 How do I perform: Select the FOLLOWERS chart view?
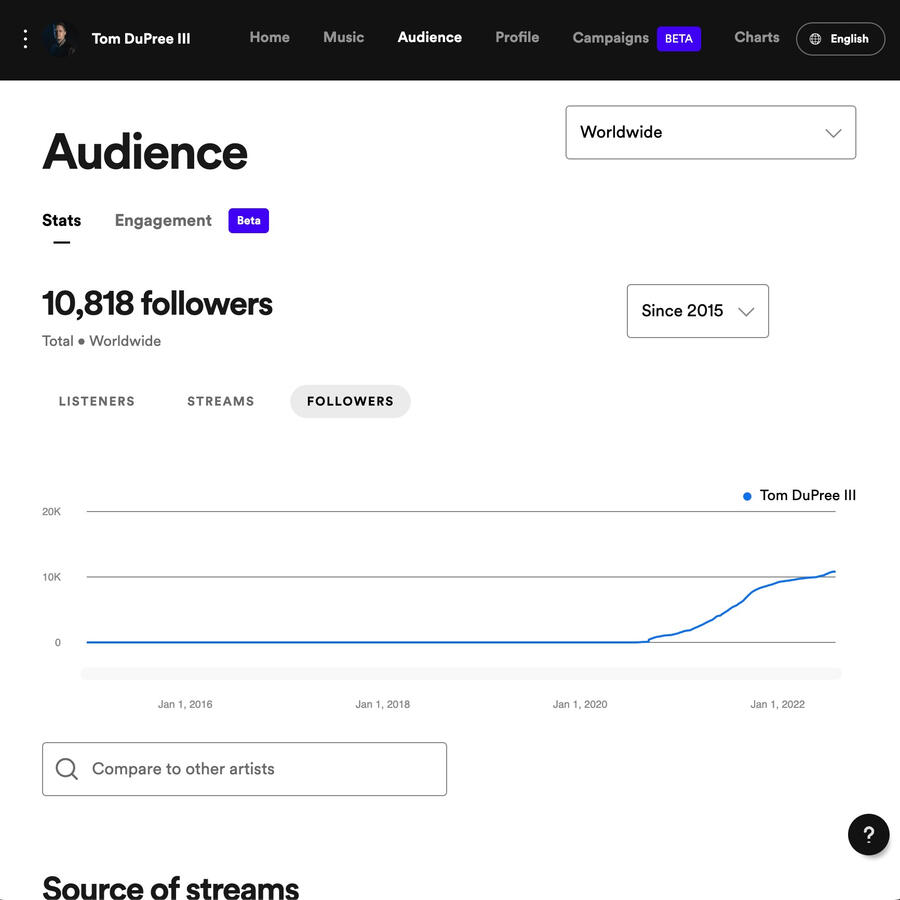tap(350, 400)
